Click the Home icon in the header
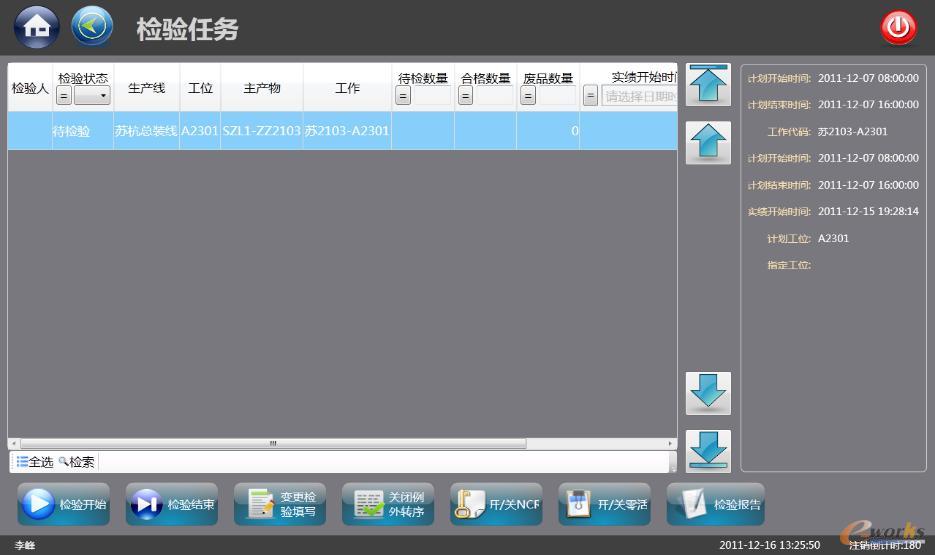Viewport: 935px width, 555px height. (36, 27)
